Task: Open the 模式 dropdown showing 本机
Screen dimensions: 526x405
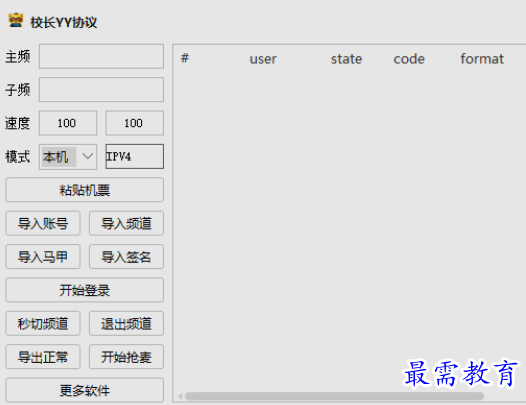Action: point(68,157)
